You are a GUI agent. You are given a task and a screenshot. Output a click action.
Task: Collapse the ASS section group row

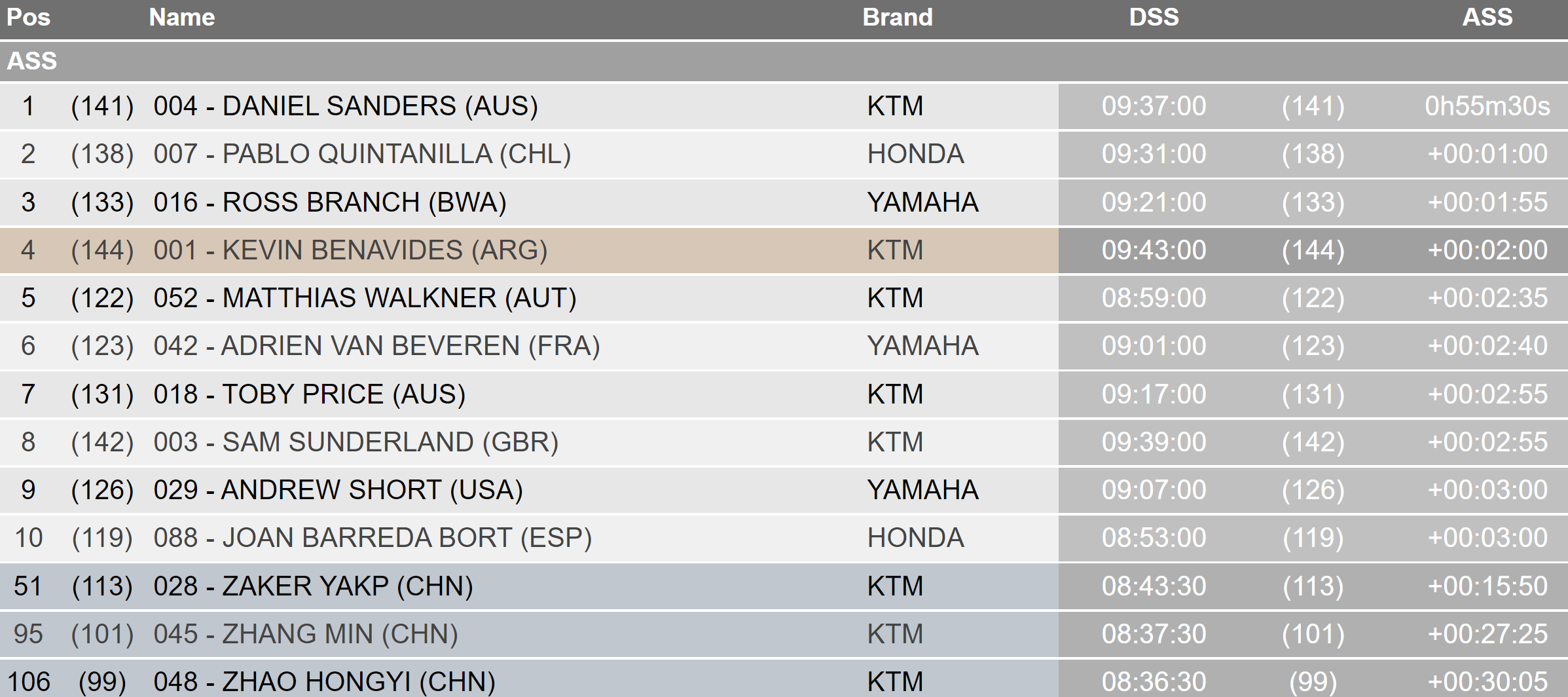coord(32,61)
